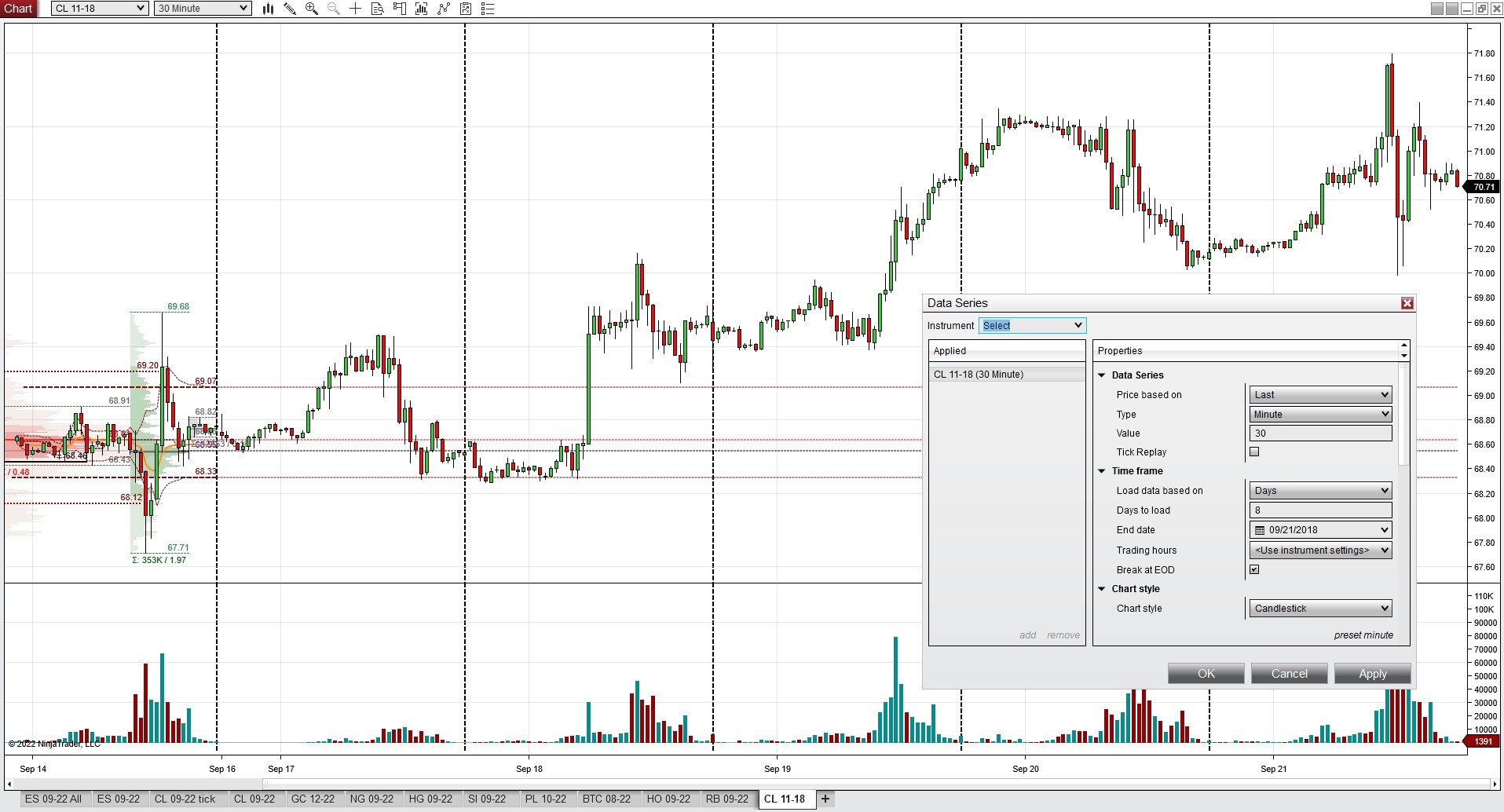Click the preset minute link
This screenshot has height=812, width=1504.
click(x=1363, y=635)
